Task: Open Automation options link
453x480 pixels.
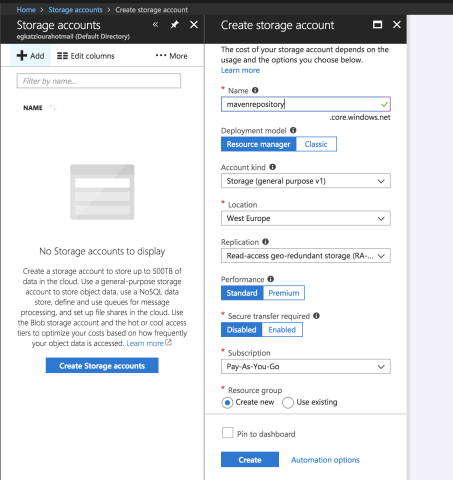Action: click(x=325, y=460)
